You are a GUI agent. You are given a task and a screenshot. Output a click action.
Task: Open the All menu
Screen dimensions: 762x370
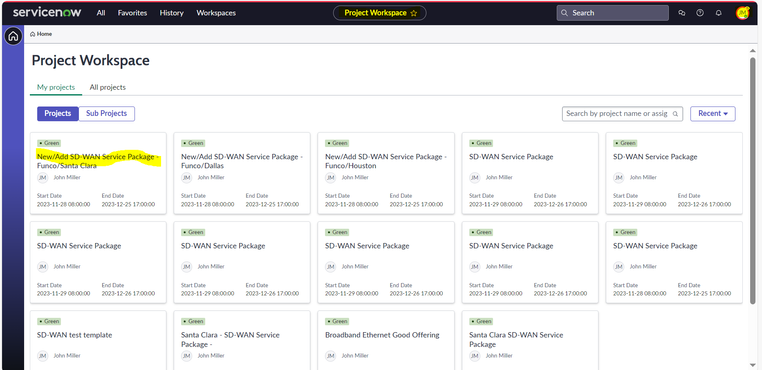coord(101,13)
